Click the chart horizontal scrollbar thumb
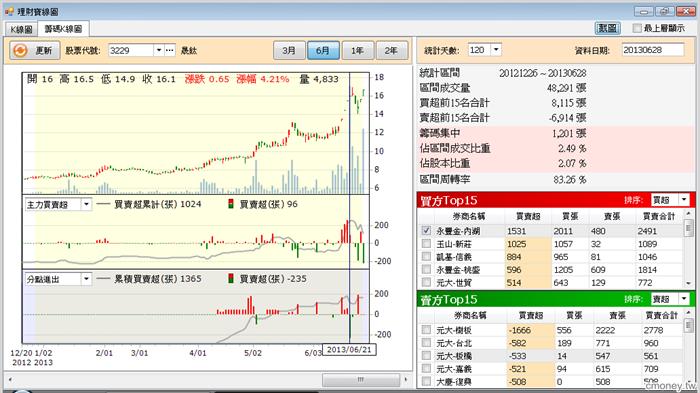This screenshot has width=700, height=393. click(x=361, y=380)
